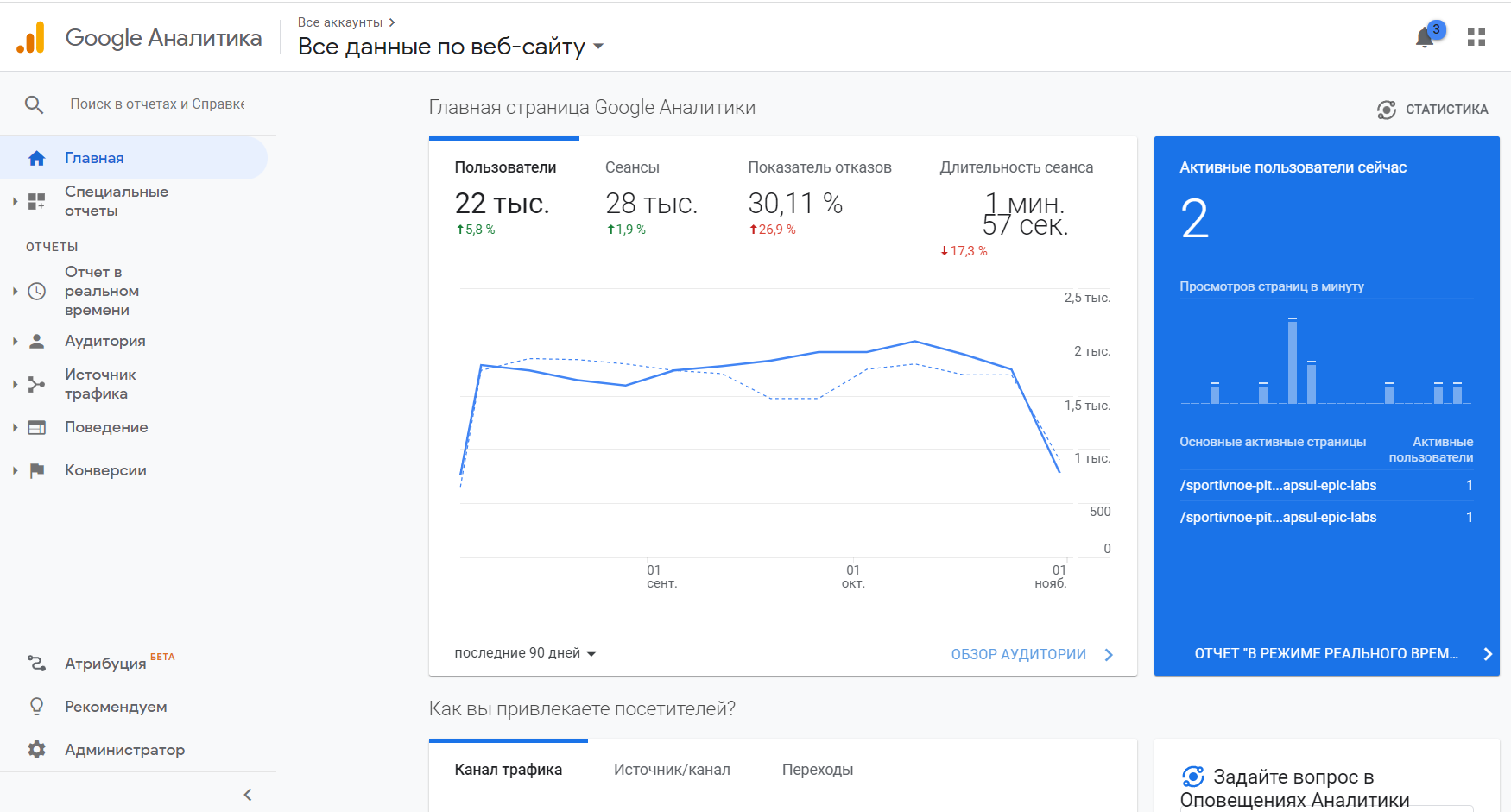Collapse the left sidebar with arrow
The image size is (1511, 812).
[x=248, y=795]
